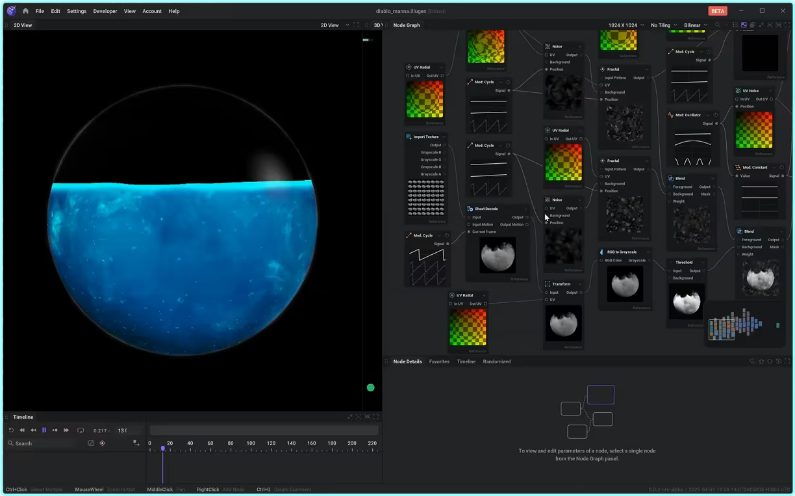Select the 2D View panel tab
Image resolution: width=795 pixels, height=496 pixels.
click(23, 25)
